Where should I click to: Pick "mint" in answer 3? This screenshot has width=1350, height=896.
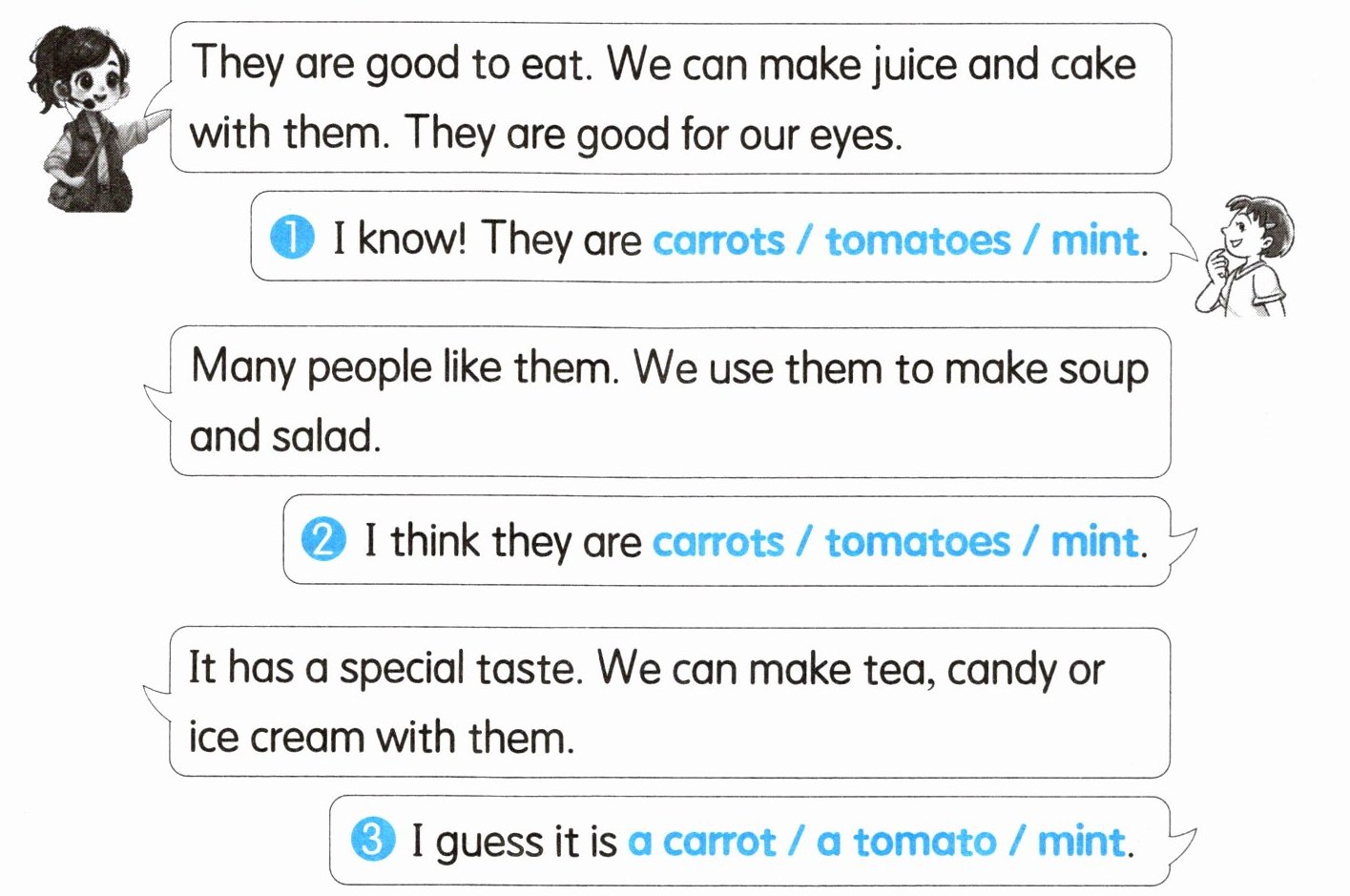[1080, 842]
